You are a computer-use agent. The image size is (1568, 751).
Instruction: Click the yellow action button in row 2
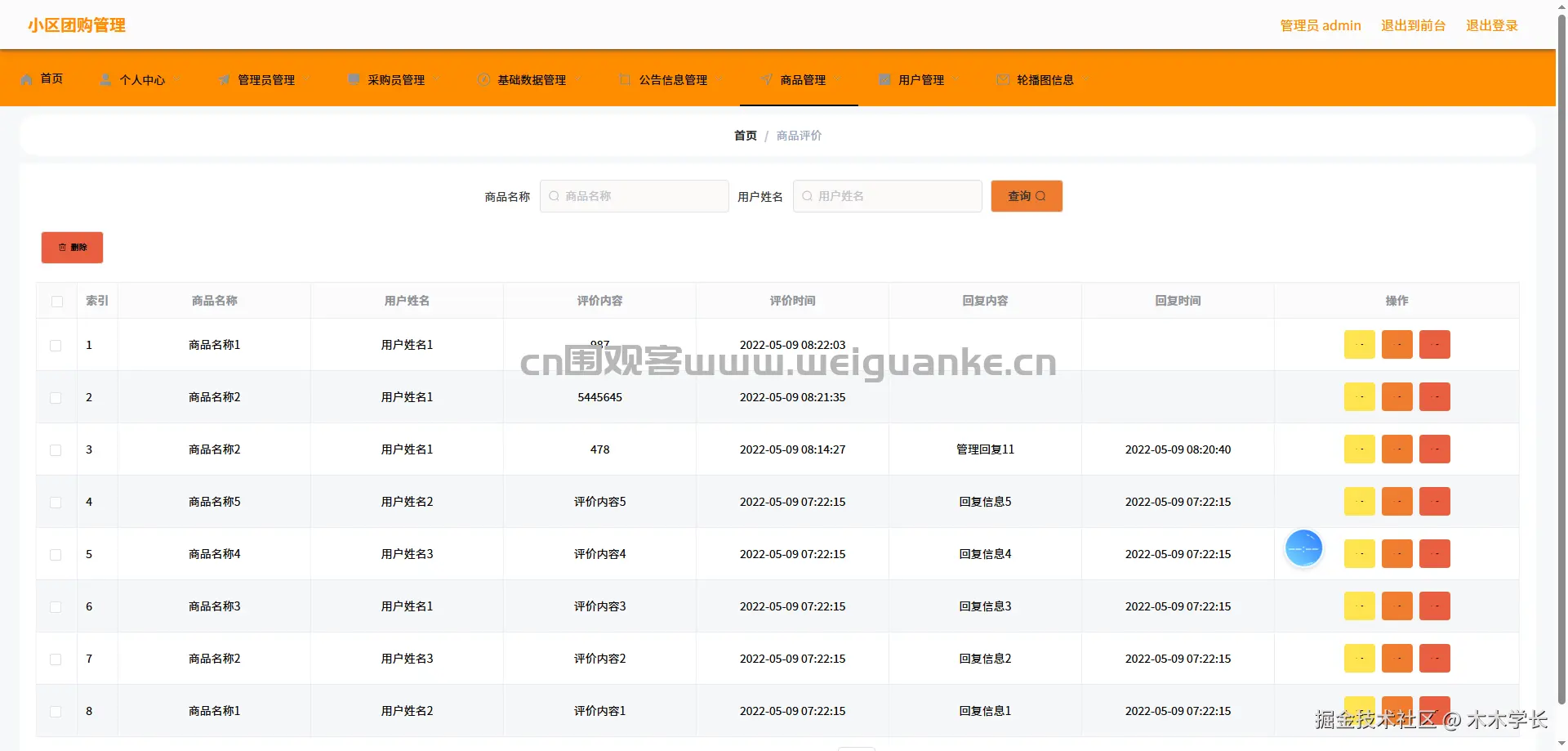[1360, 397]
